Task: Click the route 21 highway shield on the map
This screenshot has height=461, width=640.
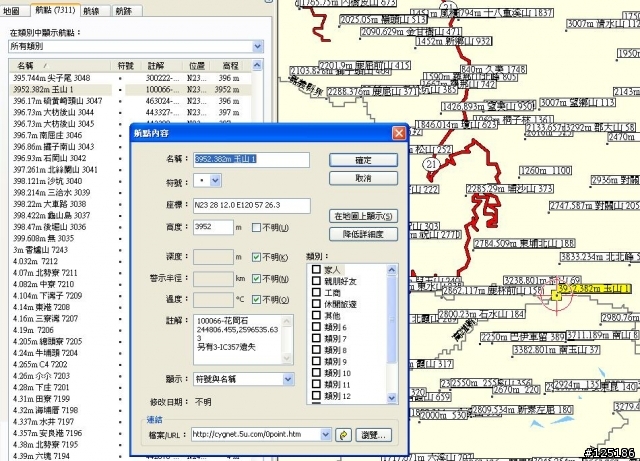Action: click(x=431, y=165)
